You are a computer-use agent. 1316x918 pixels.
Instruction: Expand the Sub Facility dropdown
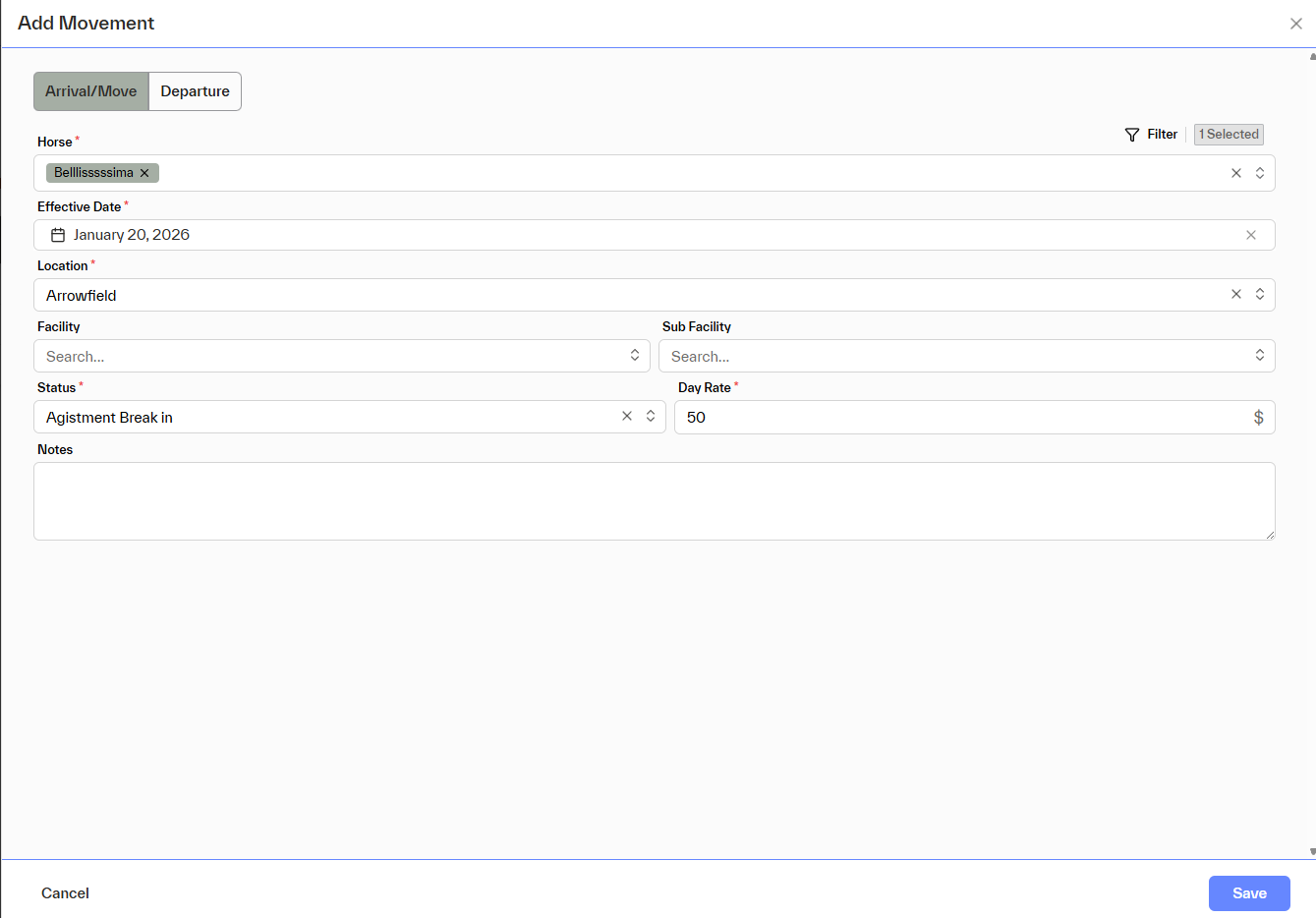(x=1260, y=356)
